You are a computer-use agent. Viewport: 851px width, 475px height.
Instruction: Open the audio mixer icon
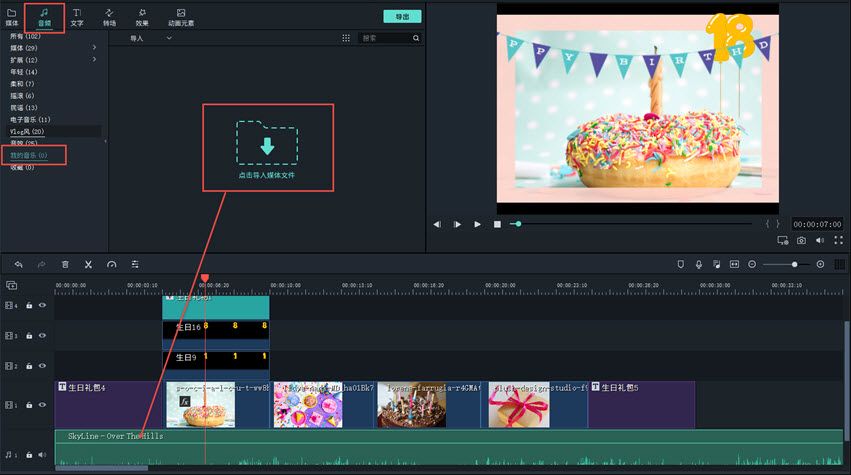tap(716, 264)
